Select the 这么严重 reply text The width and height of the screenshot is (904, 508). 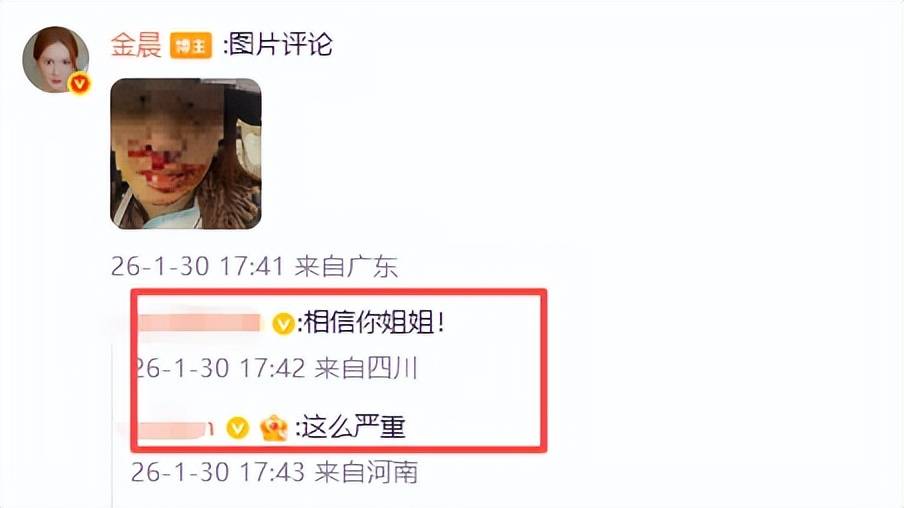click(x=353, y=427)
